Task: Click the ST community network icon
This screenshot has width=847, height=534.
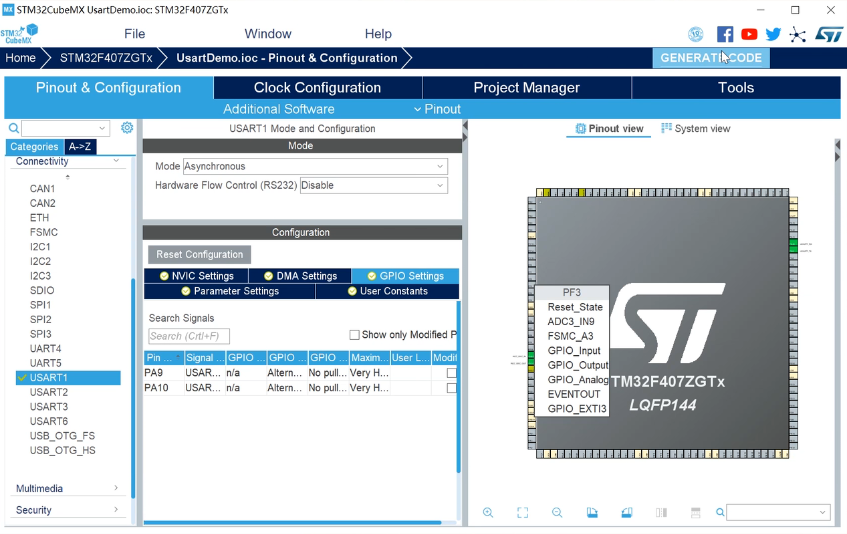Action: click(797, 35)
